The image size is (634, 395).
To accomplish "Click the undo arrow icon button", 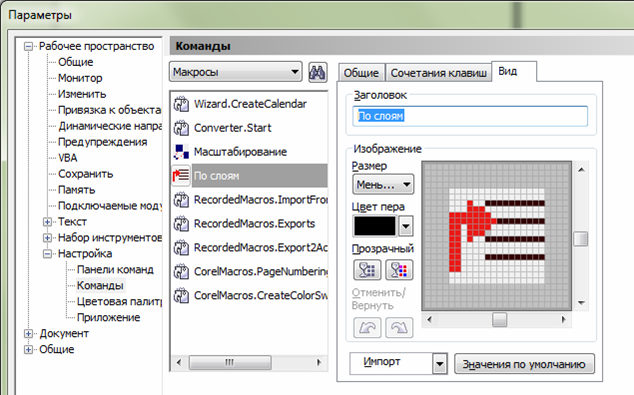I will pos(367,327).
